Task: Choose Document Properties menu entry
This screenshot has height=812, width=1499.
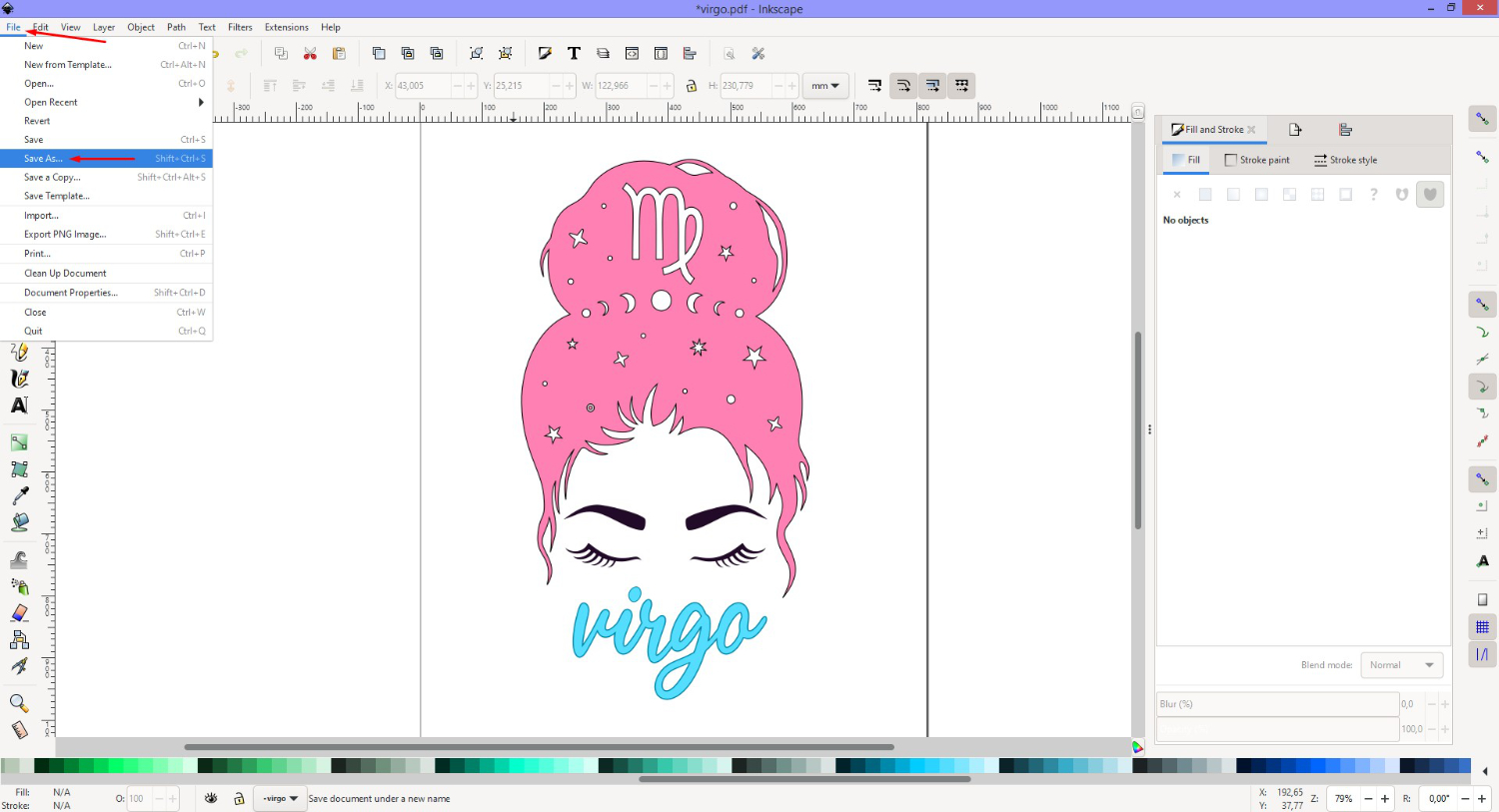Action: [x=106, y=293]
